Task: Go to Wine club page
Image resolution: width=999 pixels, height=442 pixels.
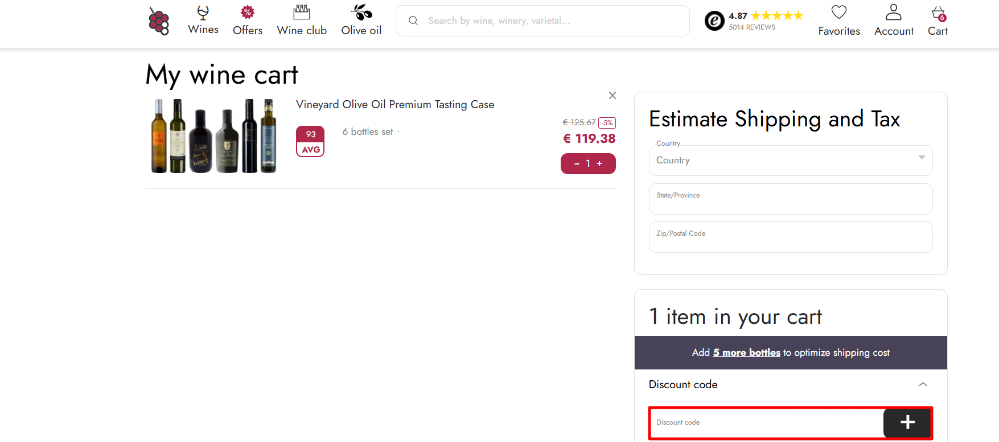Action: (301, 20)
